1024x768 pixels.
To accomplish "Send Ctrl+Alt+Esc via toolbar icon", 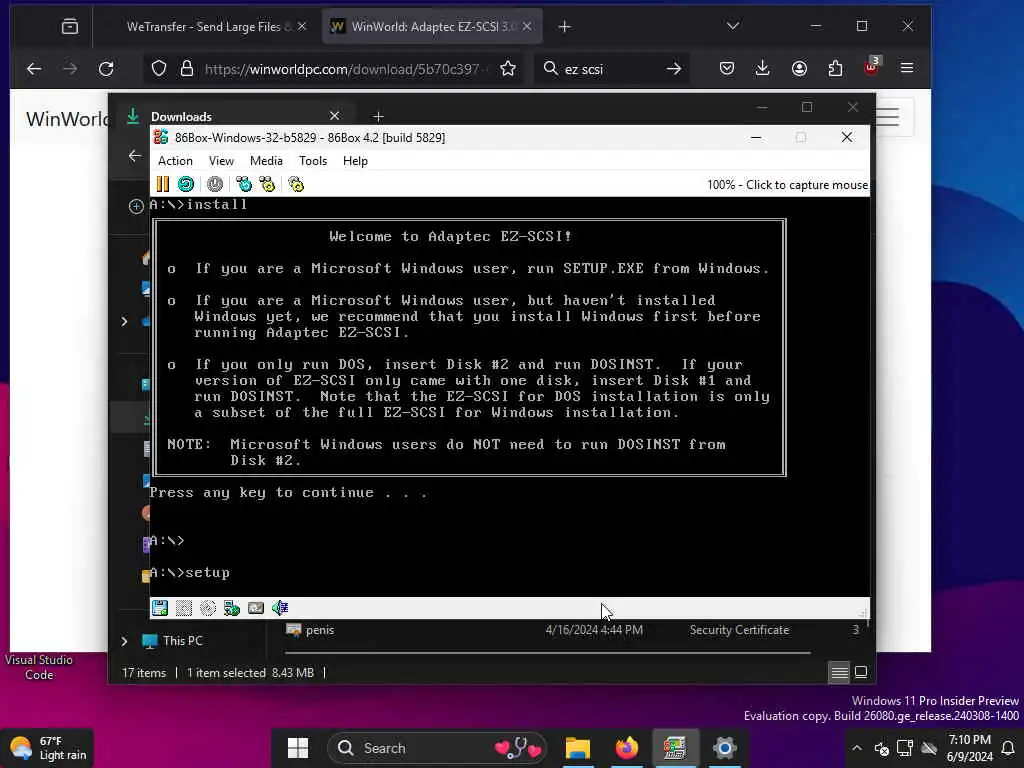I will 267,184.
